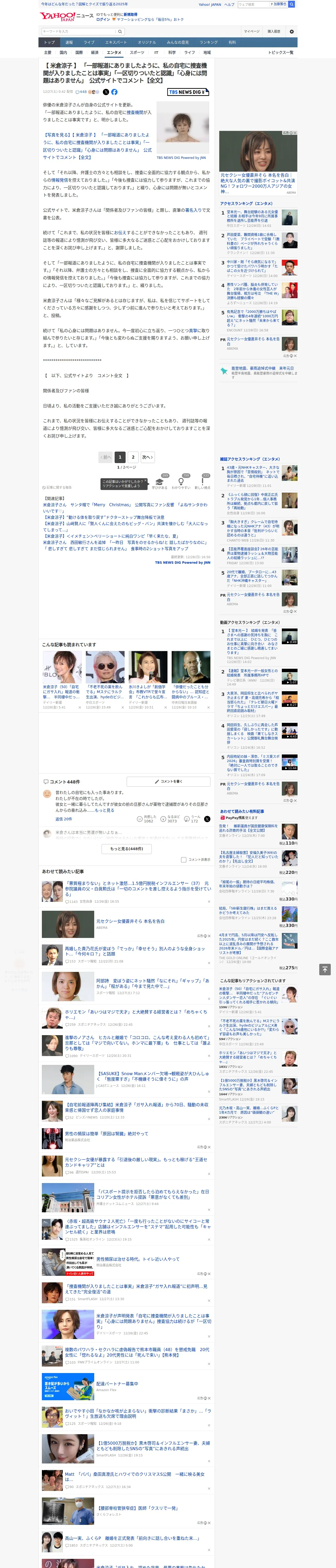Click the 次へ pagination button

148,457
